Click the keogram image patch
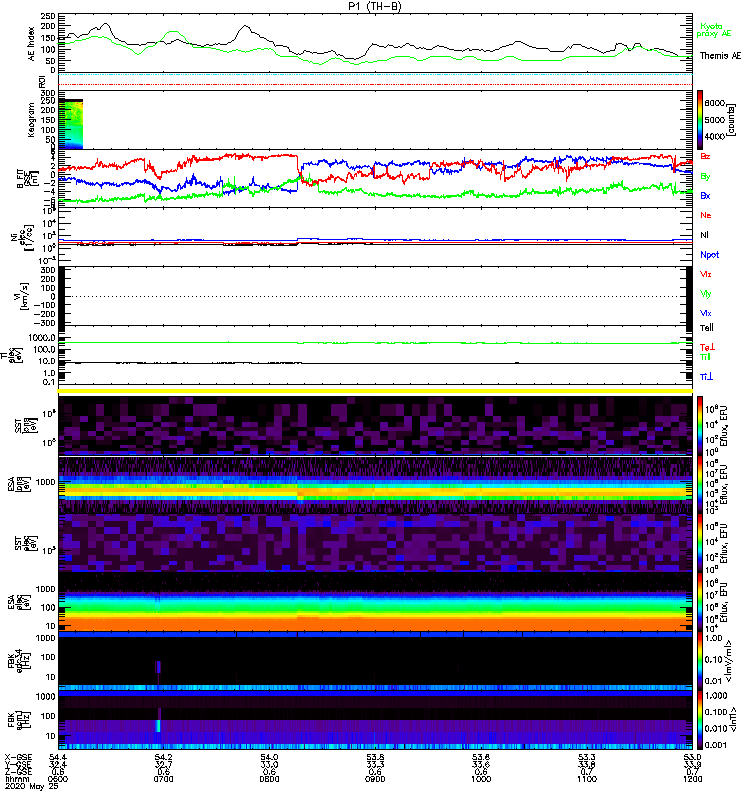Screen dimensions: 750x800 point(70,124)
